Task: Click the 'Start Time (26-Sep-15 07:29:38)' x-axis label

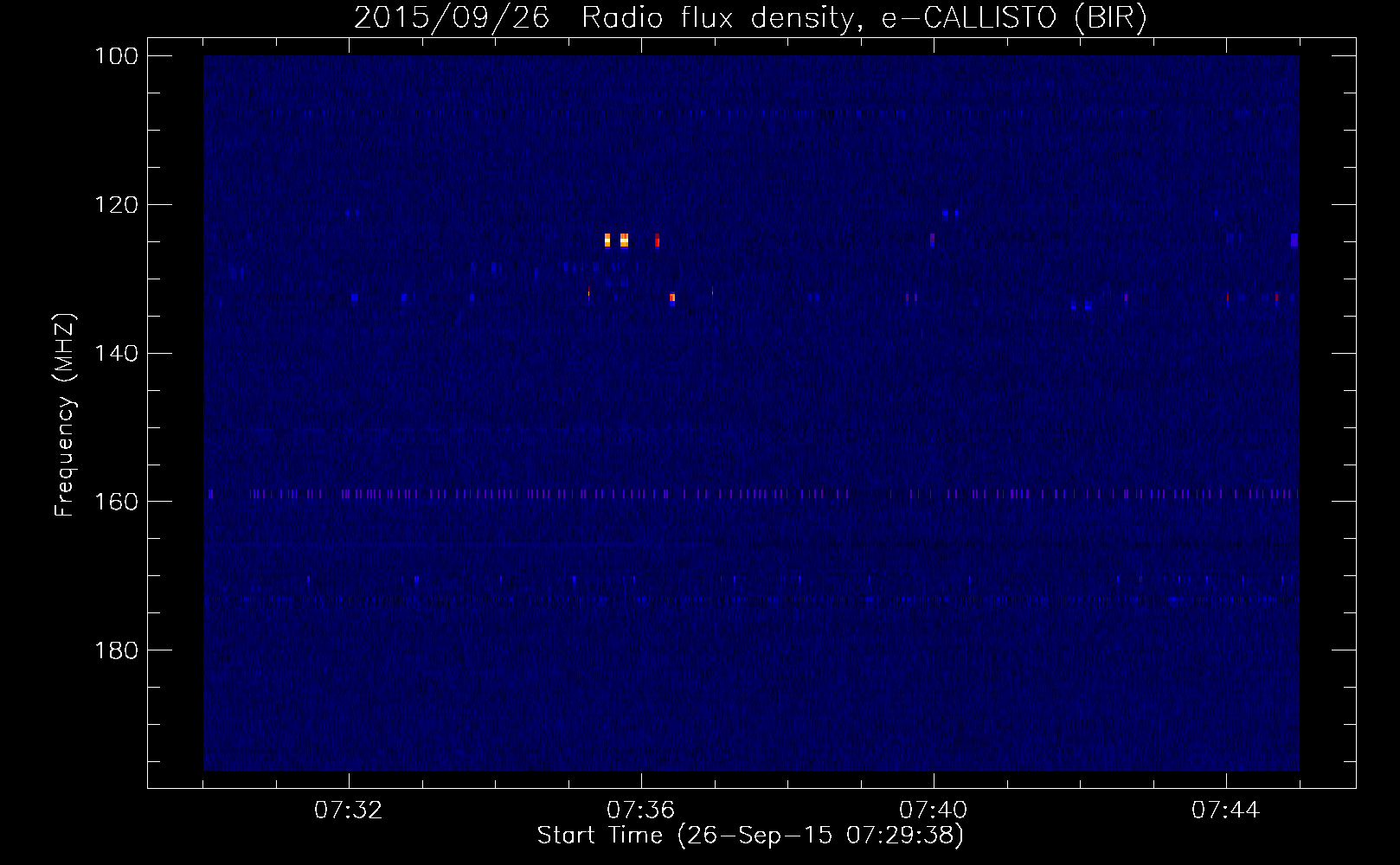Action: coord(750,836)
